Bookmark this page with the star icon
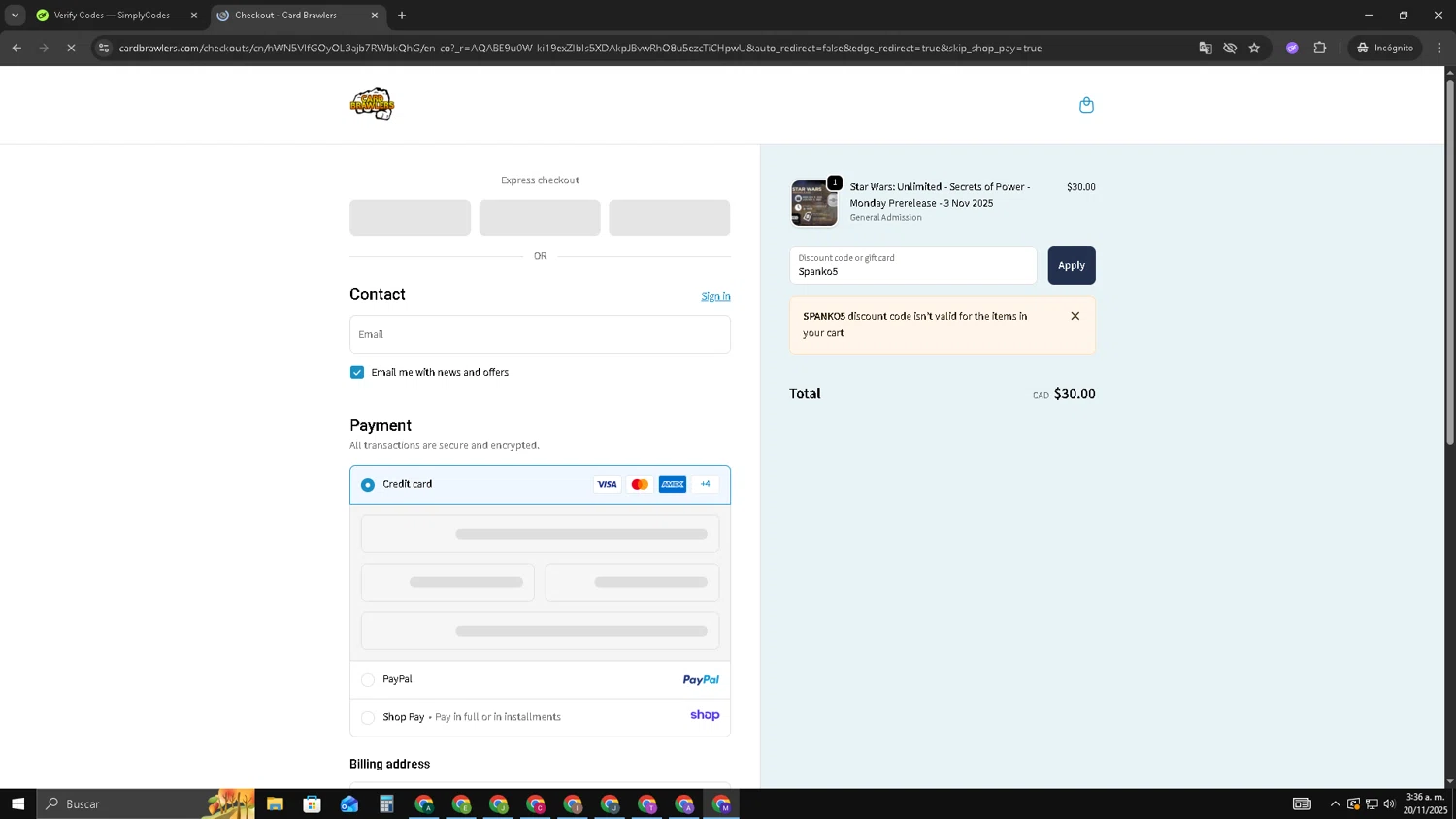The image size is (1456, 819). (1254, 48)
